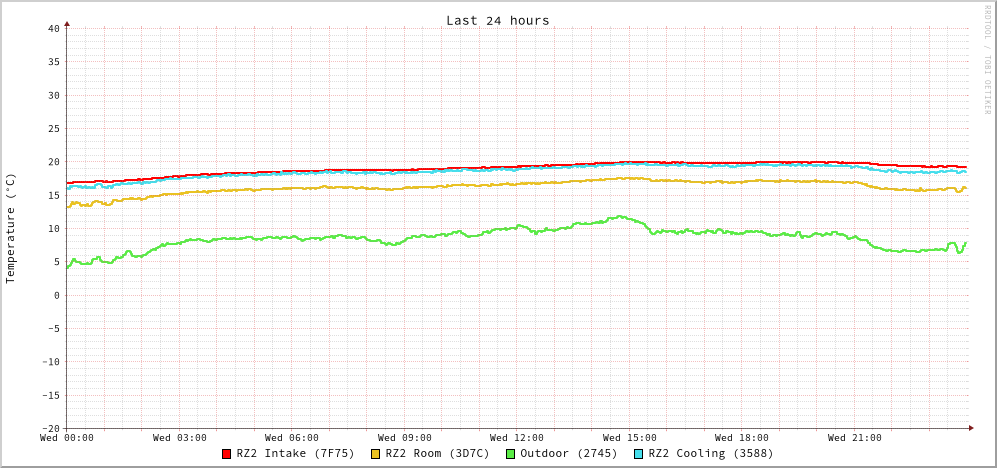The height and width of the screenshot is (468, 997).
Task: Click the Temperature (°C) axis label
Action: [11, 228]
